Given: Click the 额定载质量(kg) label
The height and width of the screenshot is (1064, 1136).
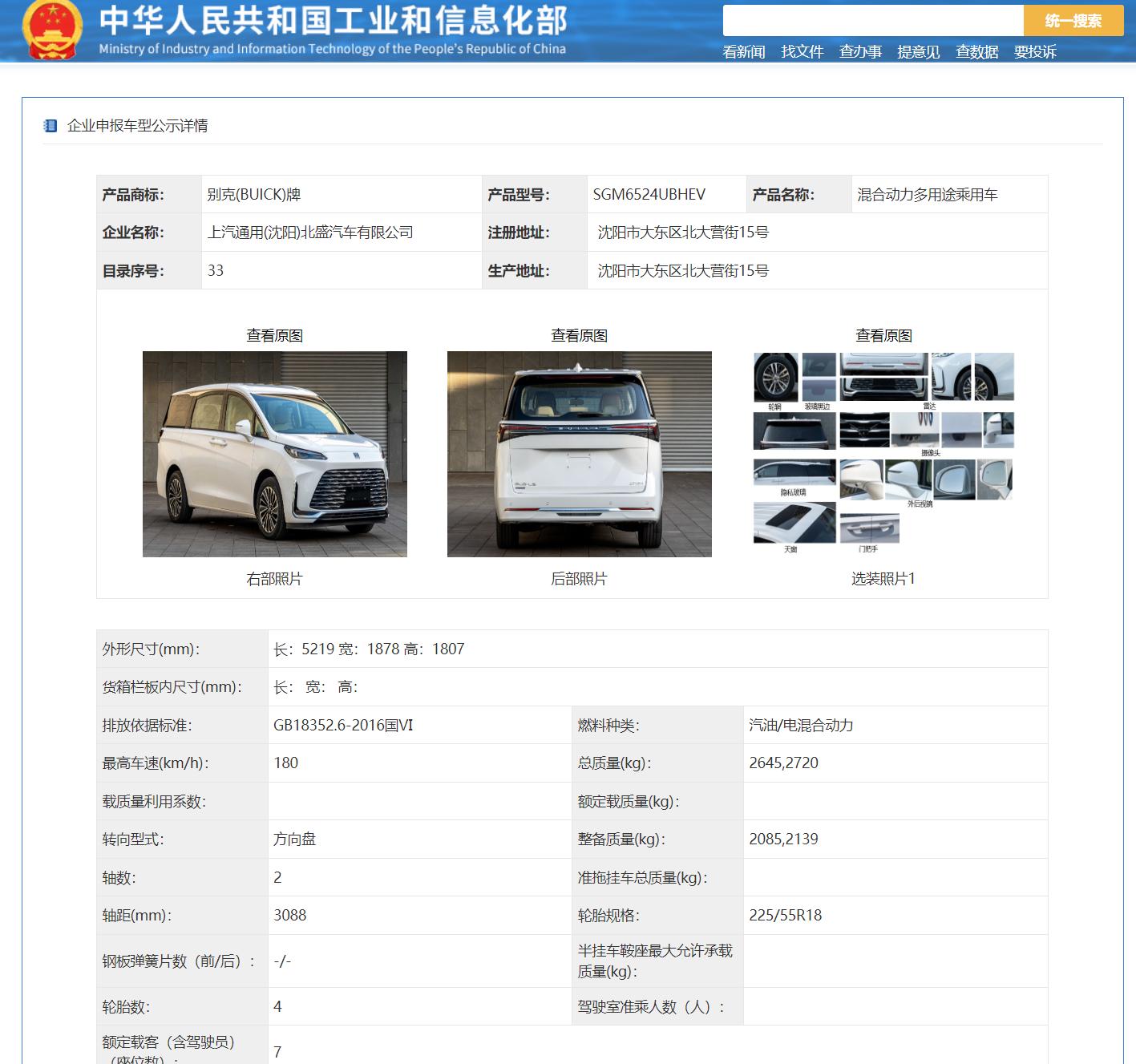Looking at the screenshot, I should click(629, 802).
